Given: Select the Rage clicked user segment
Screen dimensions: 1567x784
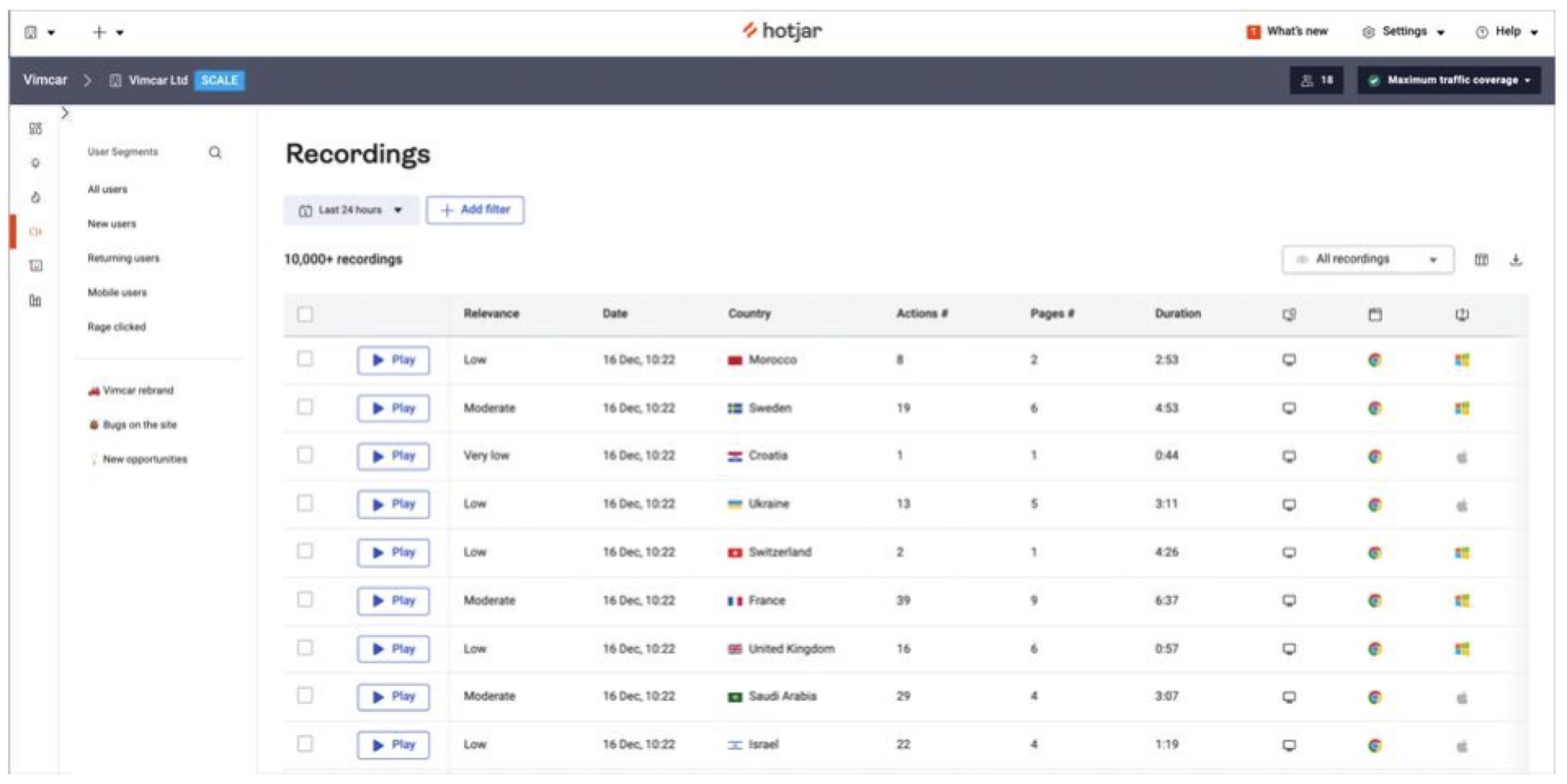Looking at the screenshot, I should [117, 327].
